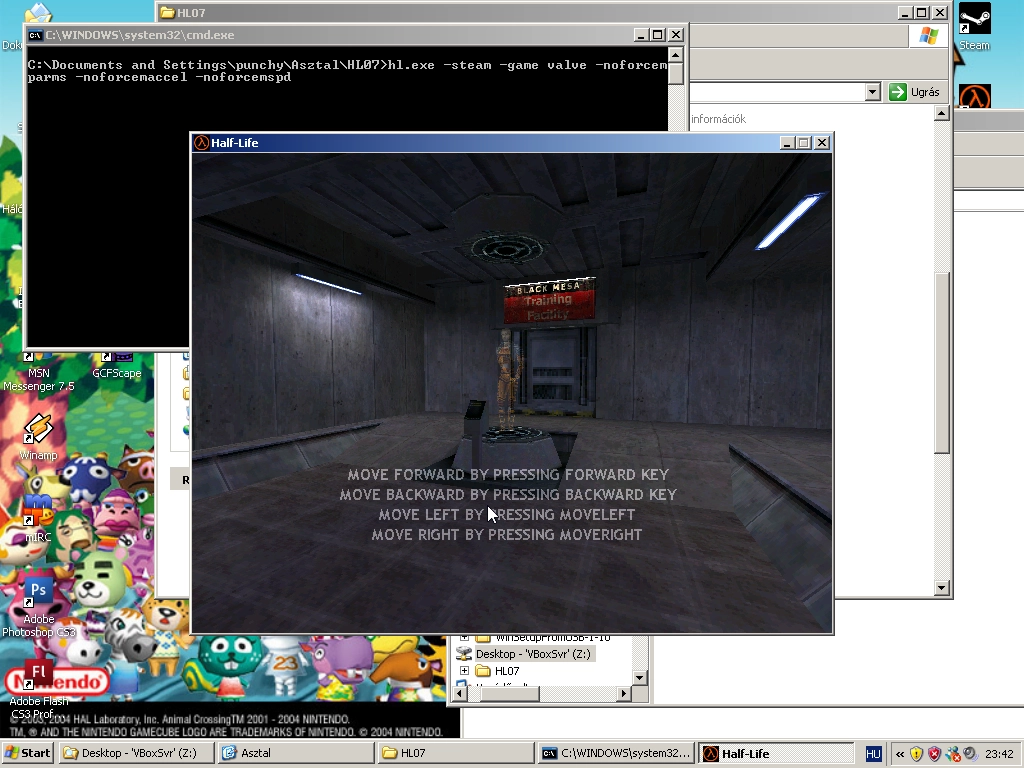The height and width of the screenshot is (768, 1024).
Task: Minimize the HL07 explorer window
Action: (x=904, y=13)
